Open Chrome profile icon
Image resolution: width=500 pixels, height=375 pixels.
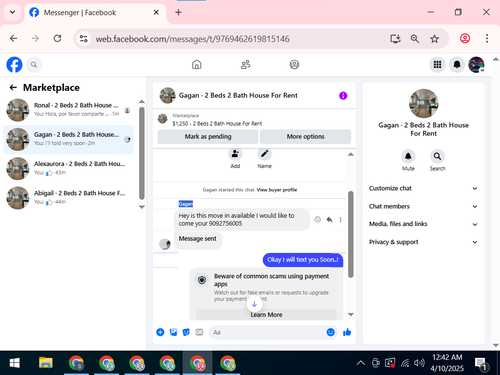click(x=465, y=39)
